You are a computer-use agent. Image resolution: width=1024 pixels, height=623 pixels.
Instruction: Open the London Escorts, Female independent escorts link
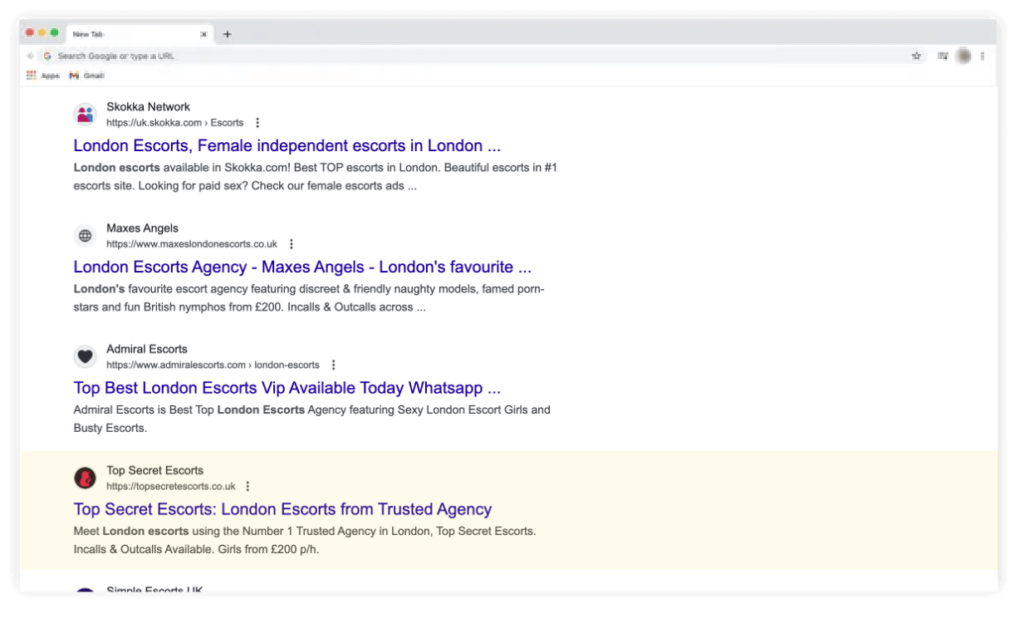click(287, 146)
